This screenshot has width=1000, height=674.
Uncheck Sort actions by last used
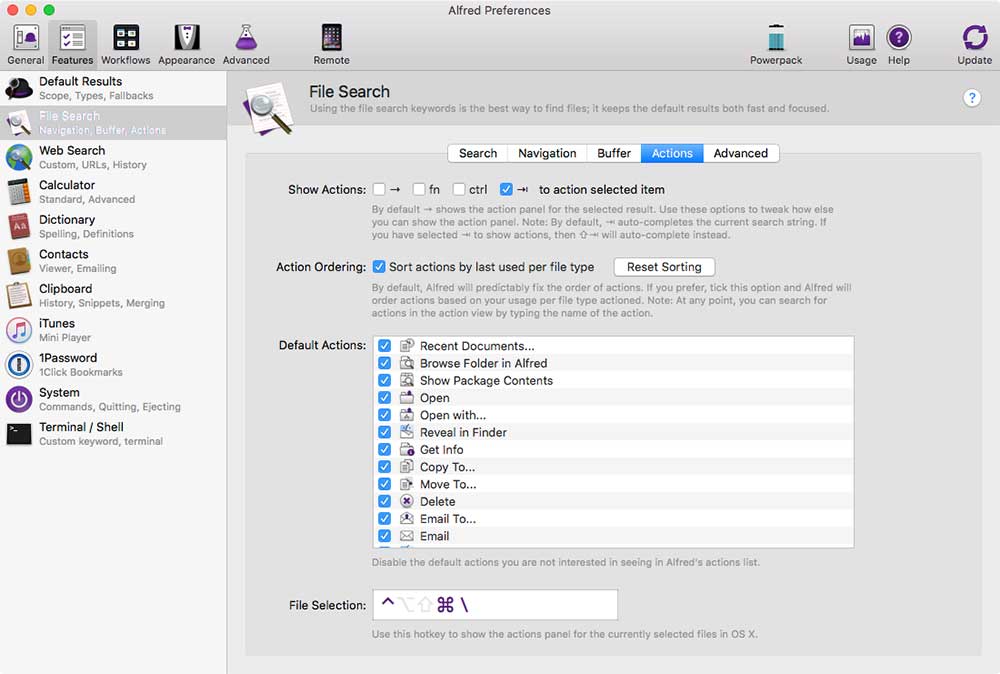click(x=384, y=267)
